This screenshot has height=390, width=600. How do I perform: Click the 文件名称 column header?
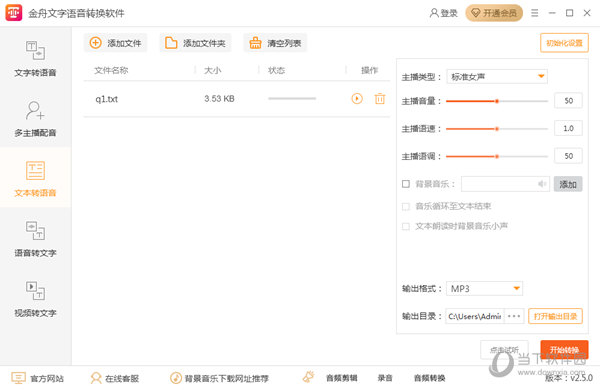(x=111, y=70)
